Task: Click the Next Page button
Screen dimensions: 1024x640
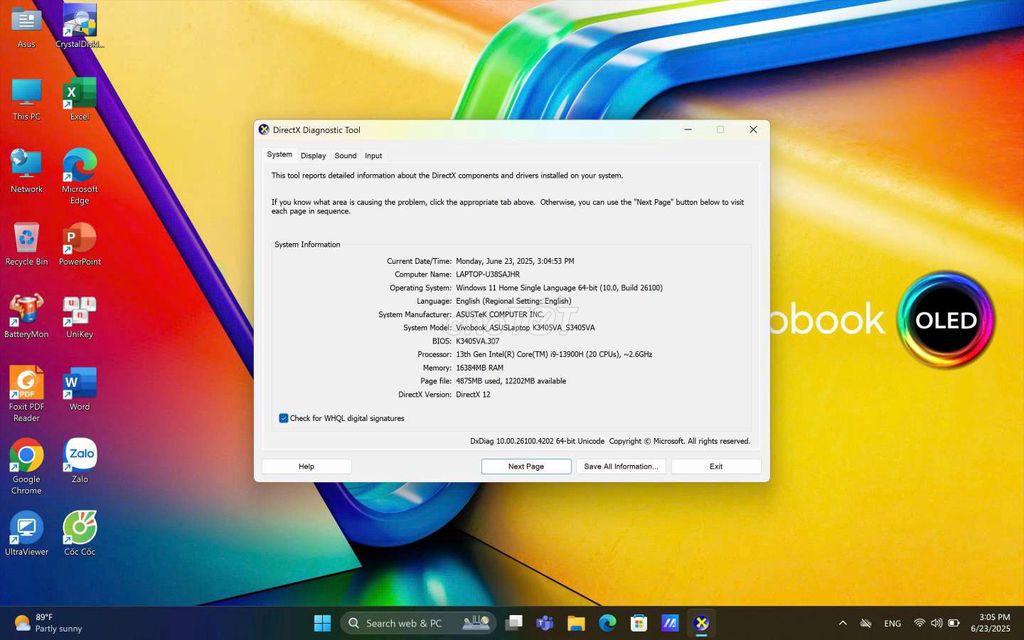Action: pos(526,466)
